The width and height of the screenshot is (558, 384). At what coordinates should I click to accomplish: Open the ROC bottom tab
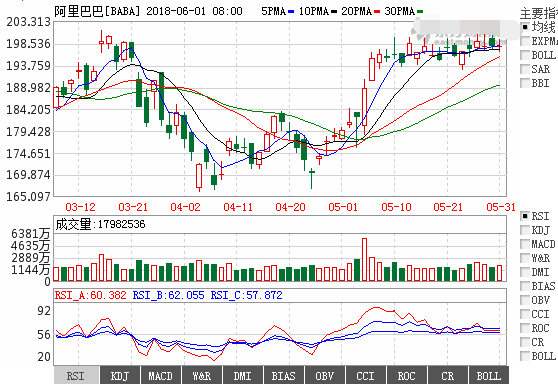click(406, 376)
